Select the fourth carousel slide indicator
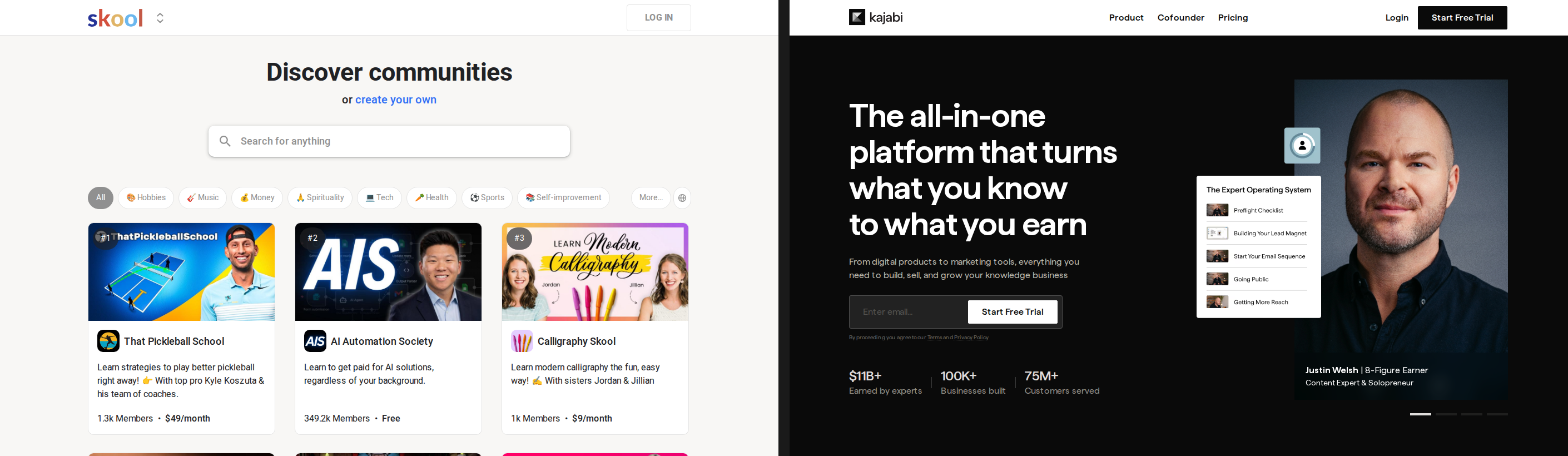The width and height of the screenshot is (1568, 456). [x=1497, y=414]
